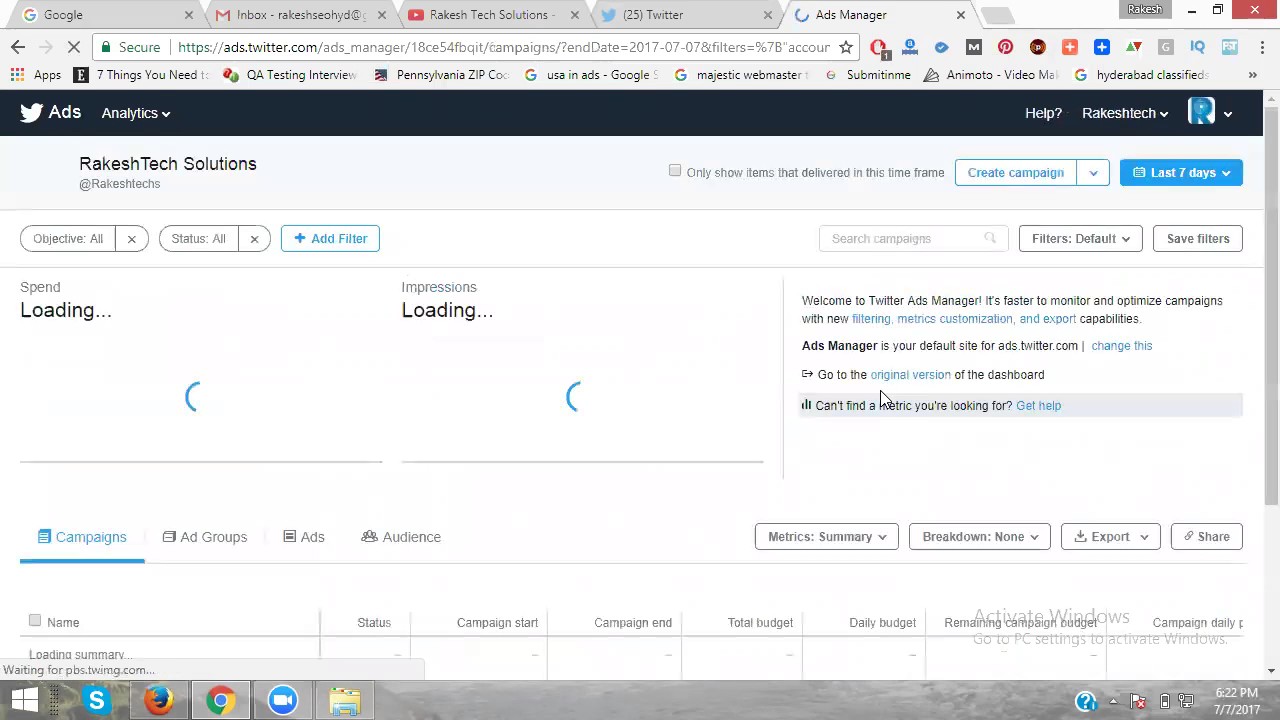Open the Metrics: Summary dropdown
The height and width of the screenshot is (720, 1280).
point(827,537)
